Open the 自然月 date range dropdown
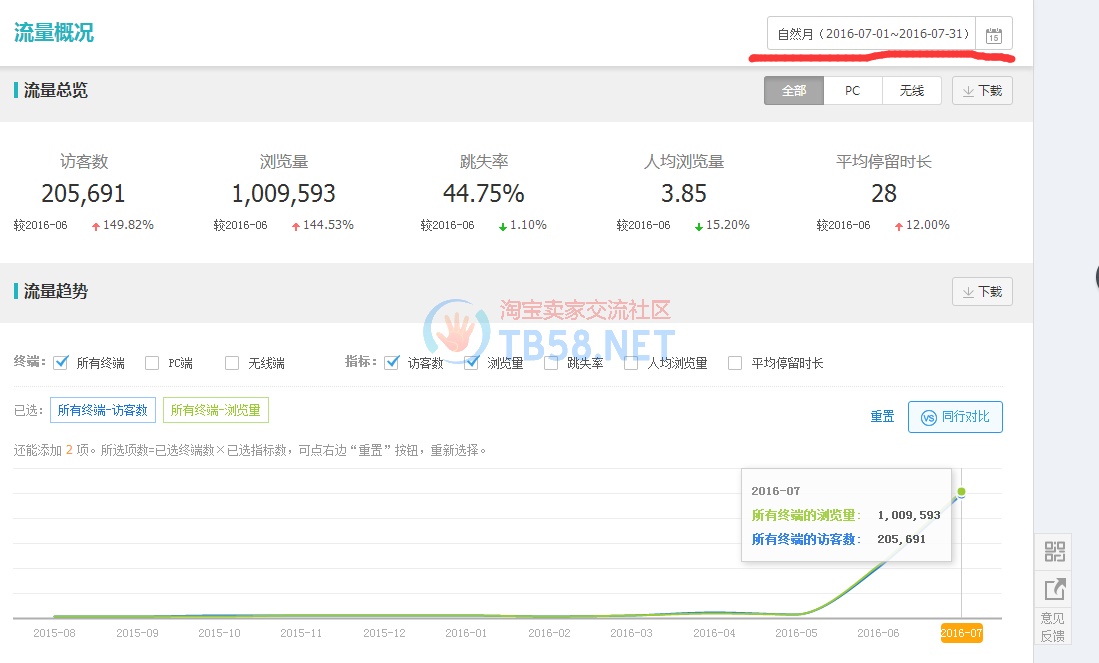This screenshot has height=663, width=1099. tap(871, 34)
